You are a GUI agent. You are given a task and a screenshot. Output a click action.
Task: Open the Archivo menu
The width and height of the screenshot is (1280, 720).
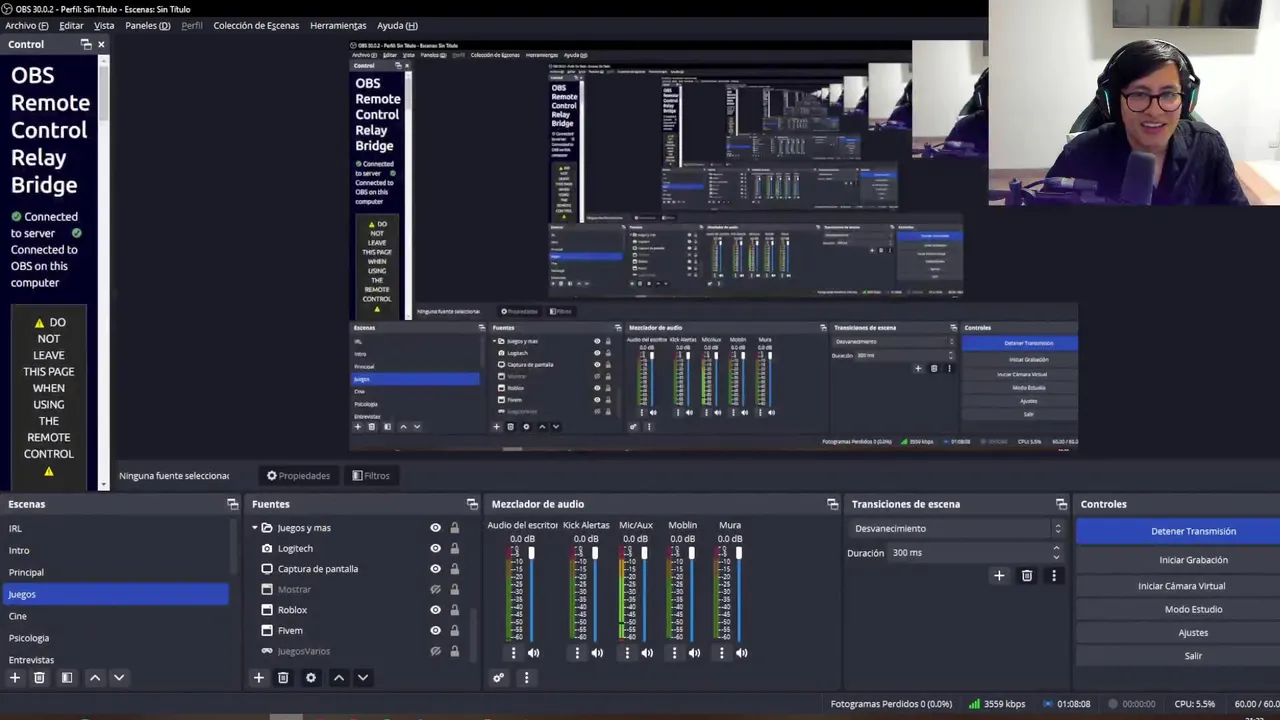click(26, 25)
